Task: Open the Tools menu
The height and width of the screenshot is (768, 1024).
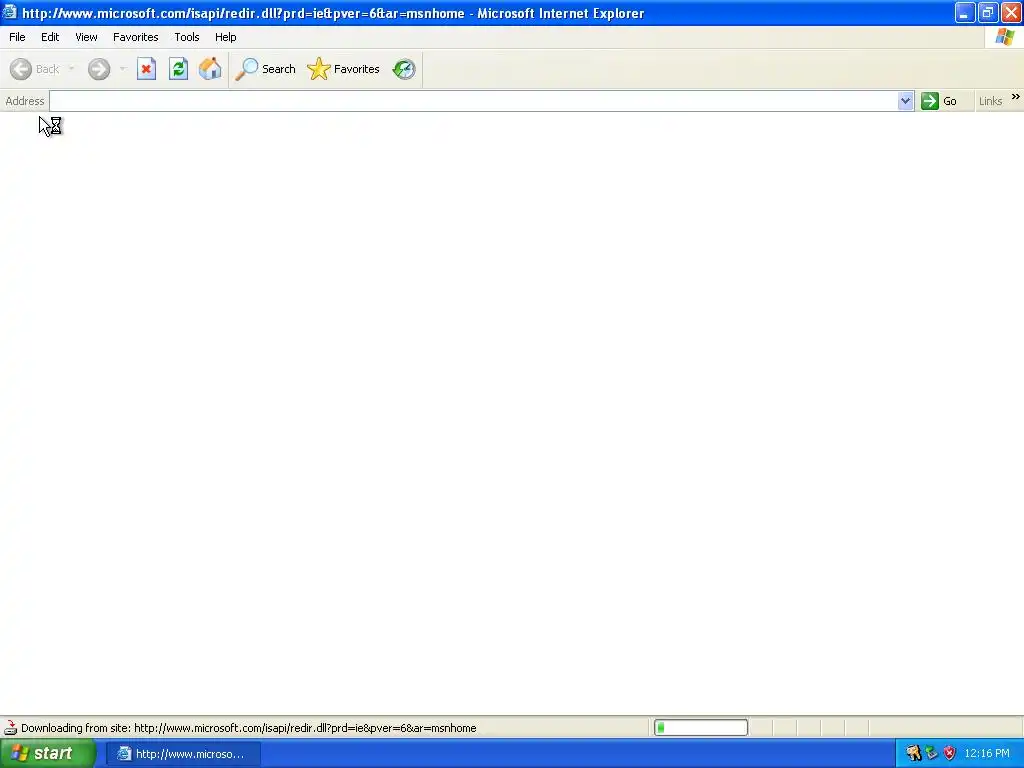Action: (187, 37)
